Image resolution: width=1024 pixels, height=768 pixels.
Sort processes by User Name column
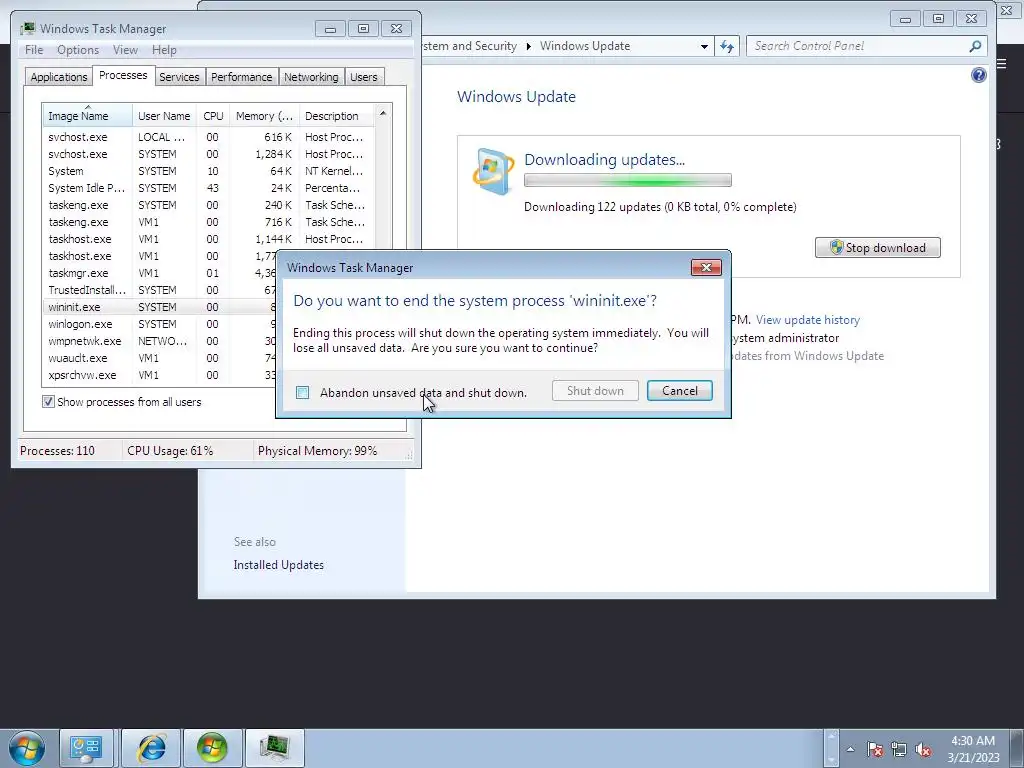click(164, 116)
